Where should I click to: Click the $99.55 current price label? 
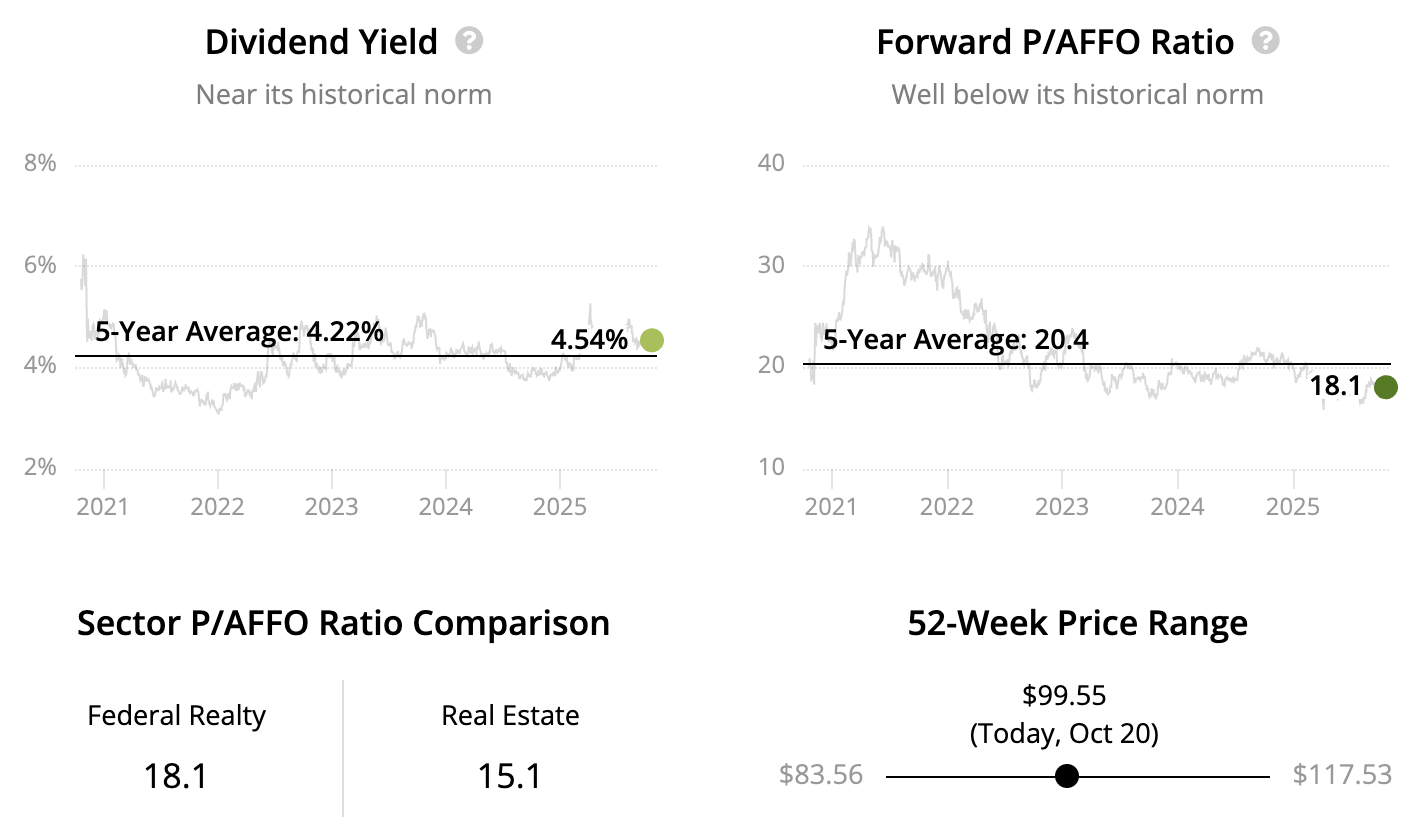(x=1064, y=695)
